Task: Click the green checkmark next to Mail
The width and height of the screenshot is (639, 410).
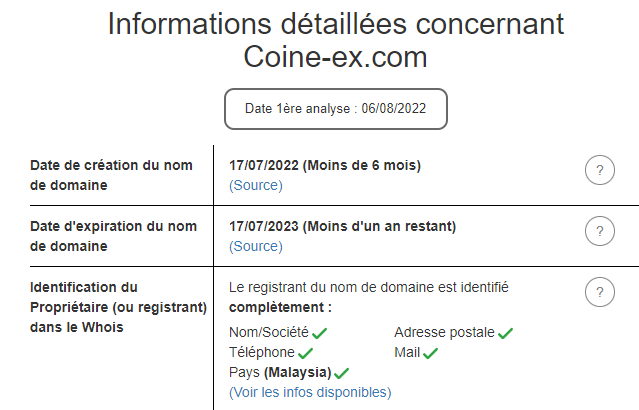Action: pyautogui.click(x=431, y=353)
